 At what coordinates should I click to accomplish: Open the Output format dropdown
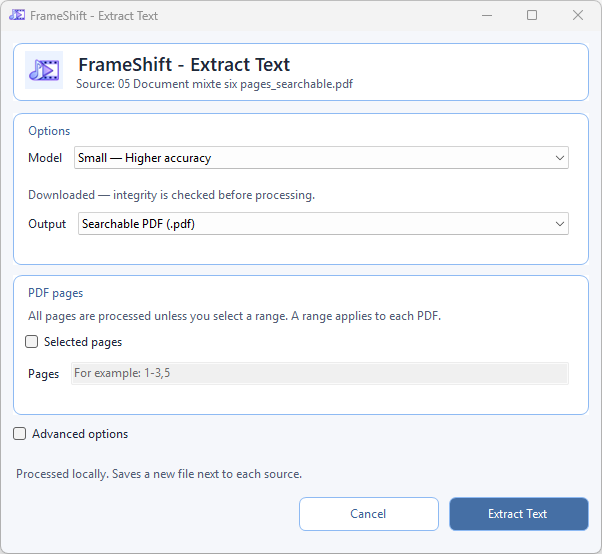pos(323,224)
